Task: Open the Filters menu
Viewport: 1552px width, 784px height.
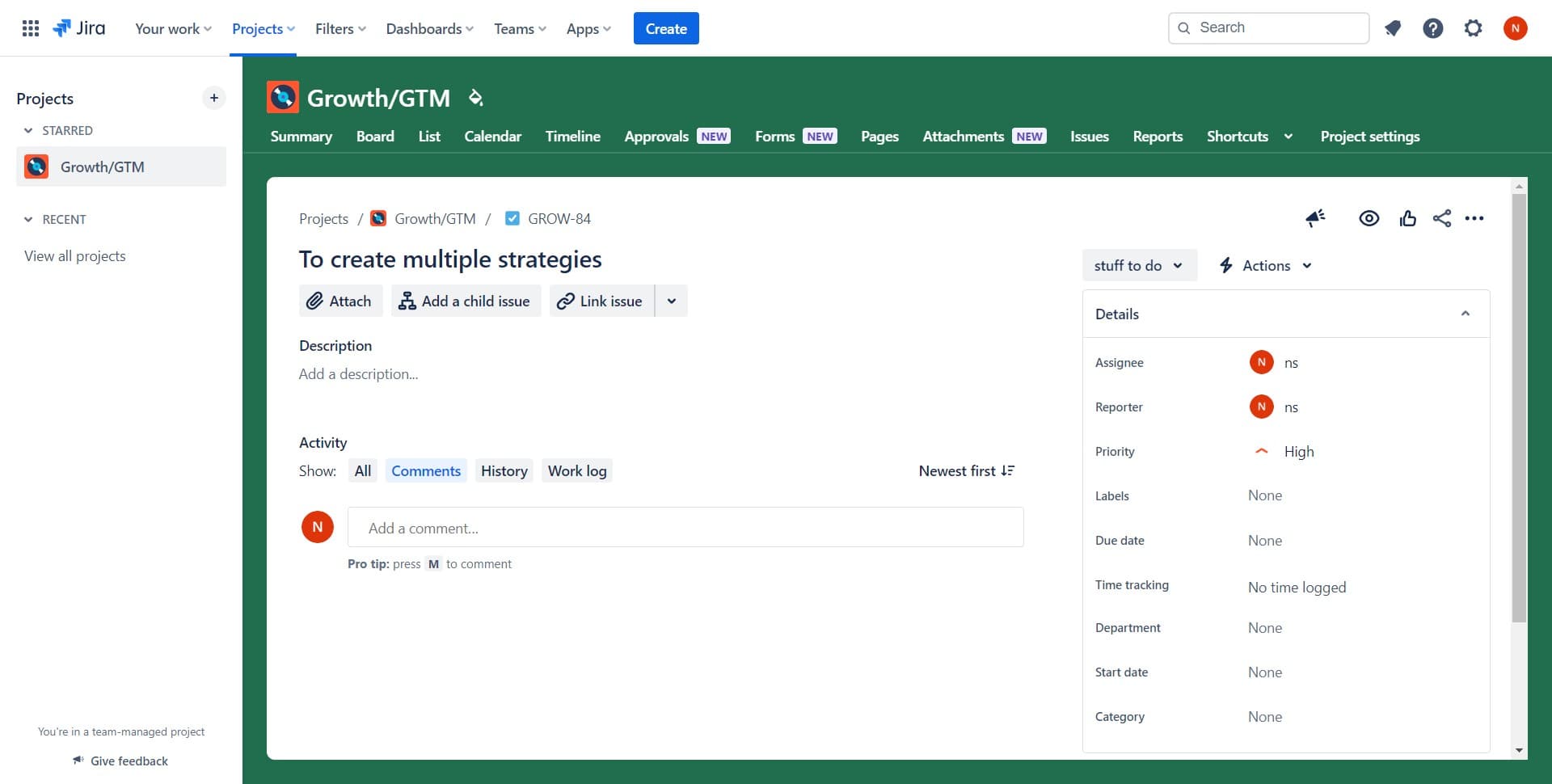Action: [339, 27]
